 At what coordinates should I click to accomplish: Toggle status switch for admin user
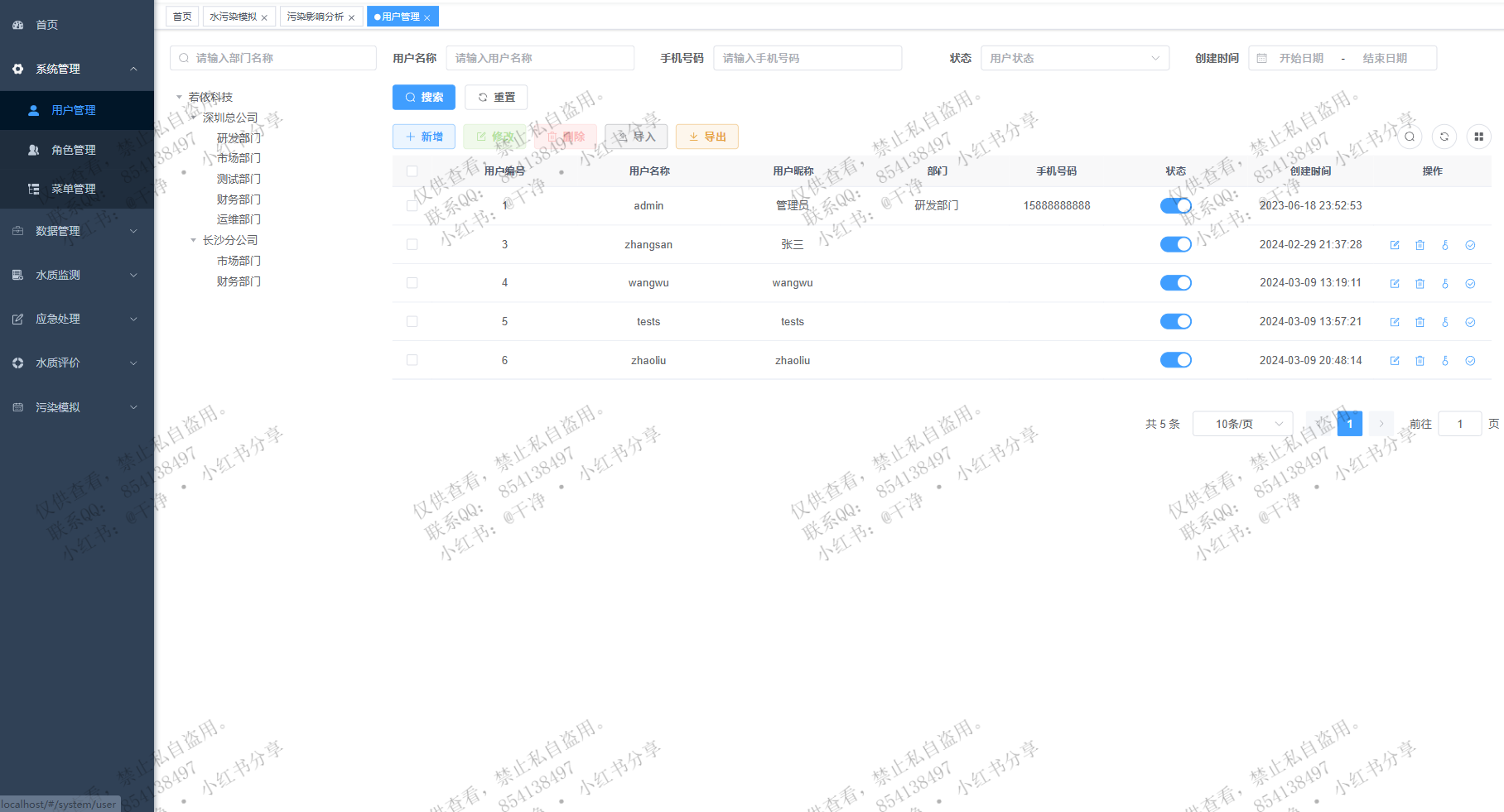pos(1175,206)
